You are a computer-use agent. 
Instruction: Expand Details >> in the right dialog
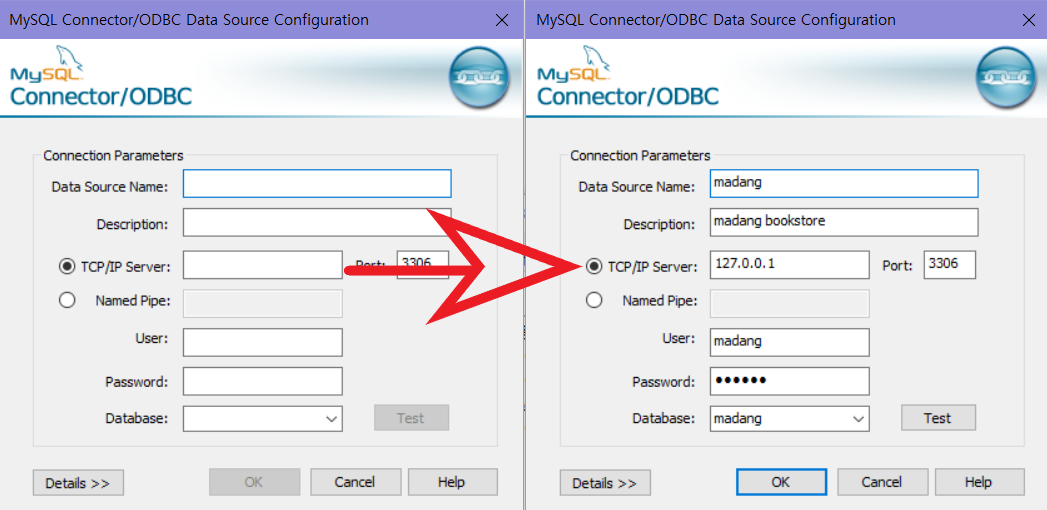click(x=605, y=483)
